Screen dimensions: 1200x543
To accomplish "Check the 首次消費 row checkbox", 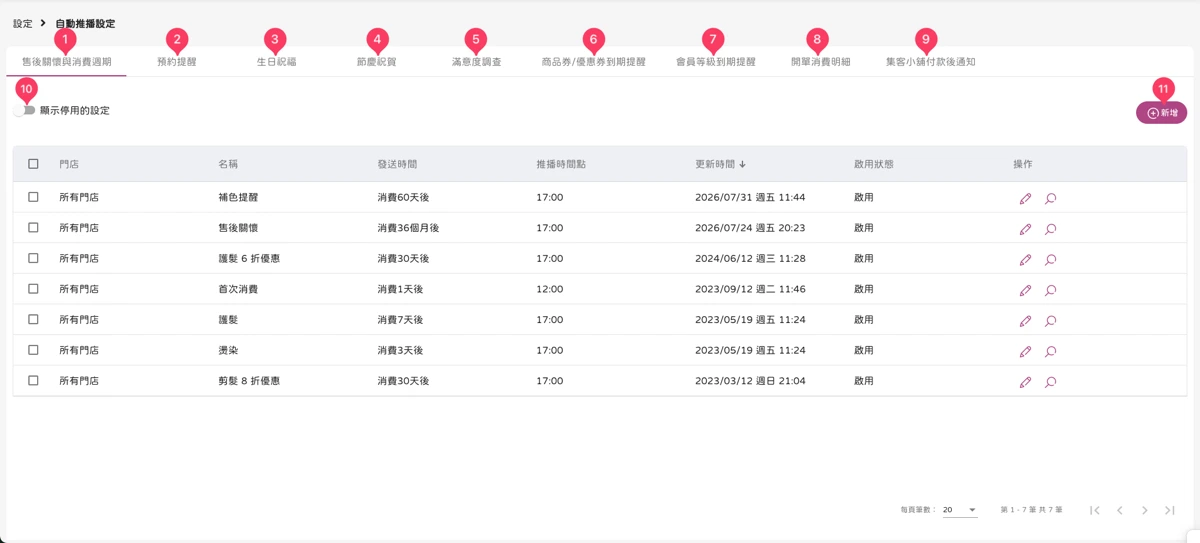I will click(33, 289).
